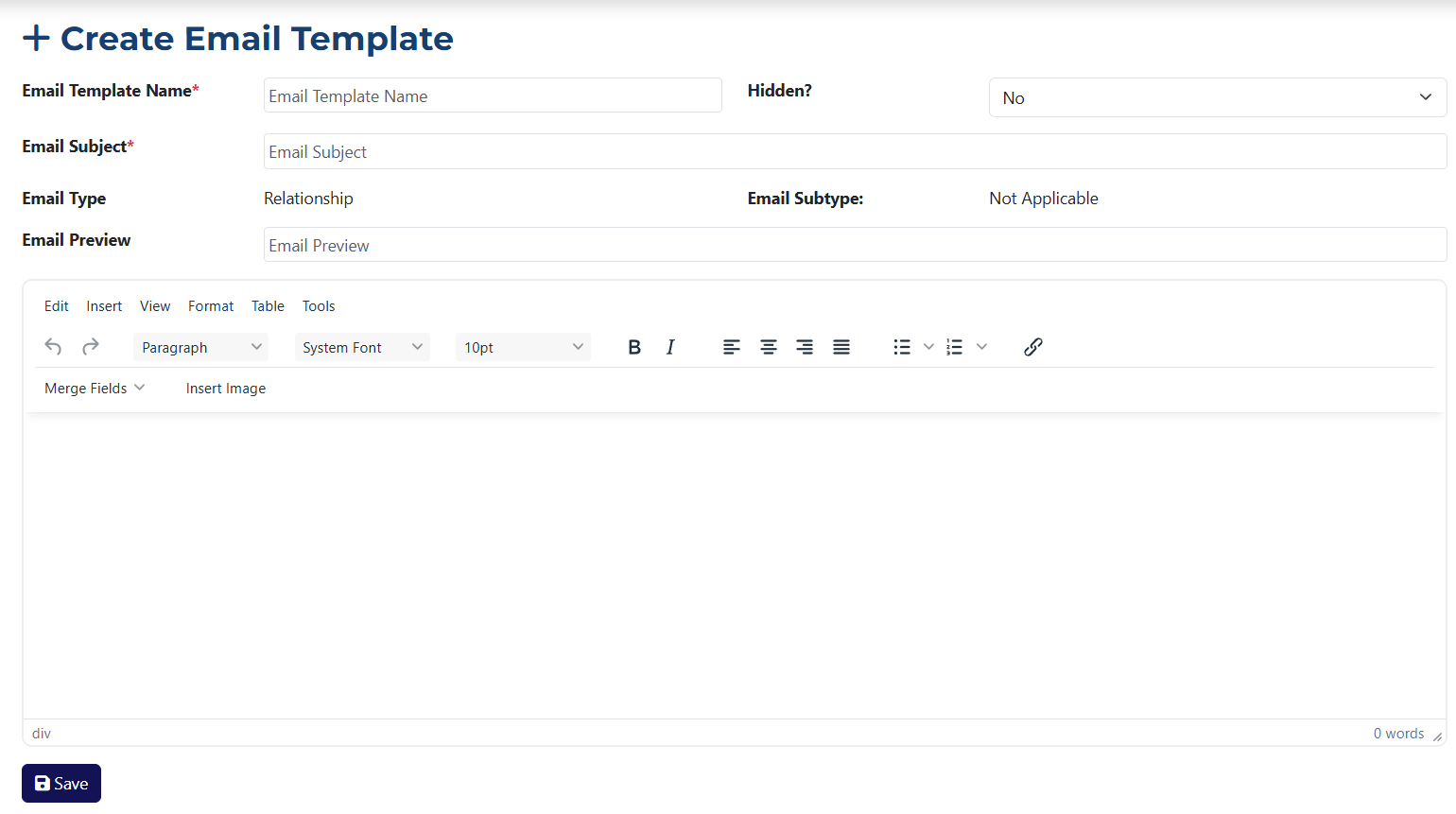The height and width of the screenshot is (814, 1456).
Task: Open the Format menu
Action: 210,305
